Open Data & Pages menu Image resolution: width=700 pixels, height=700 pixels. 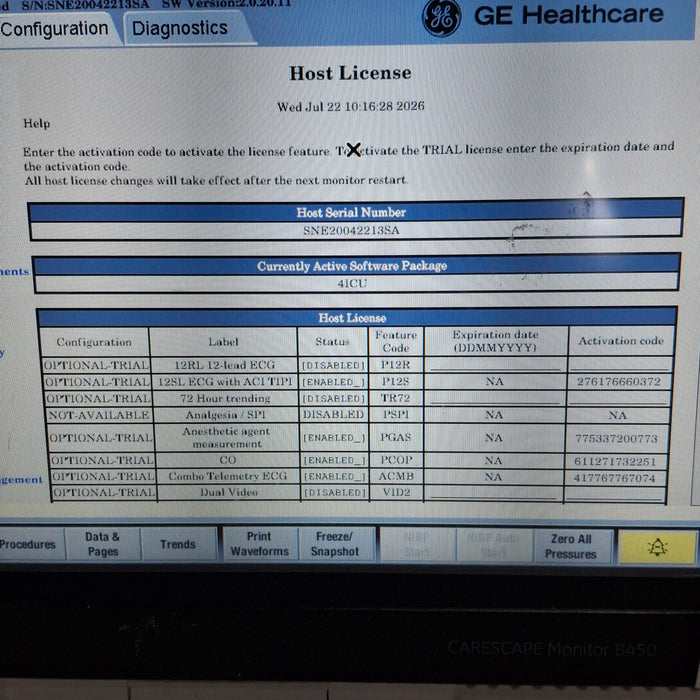(x=103, y=544)
